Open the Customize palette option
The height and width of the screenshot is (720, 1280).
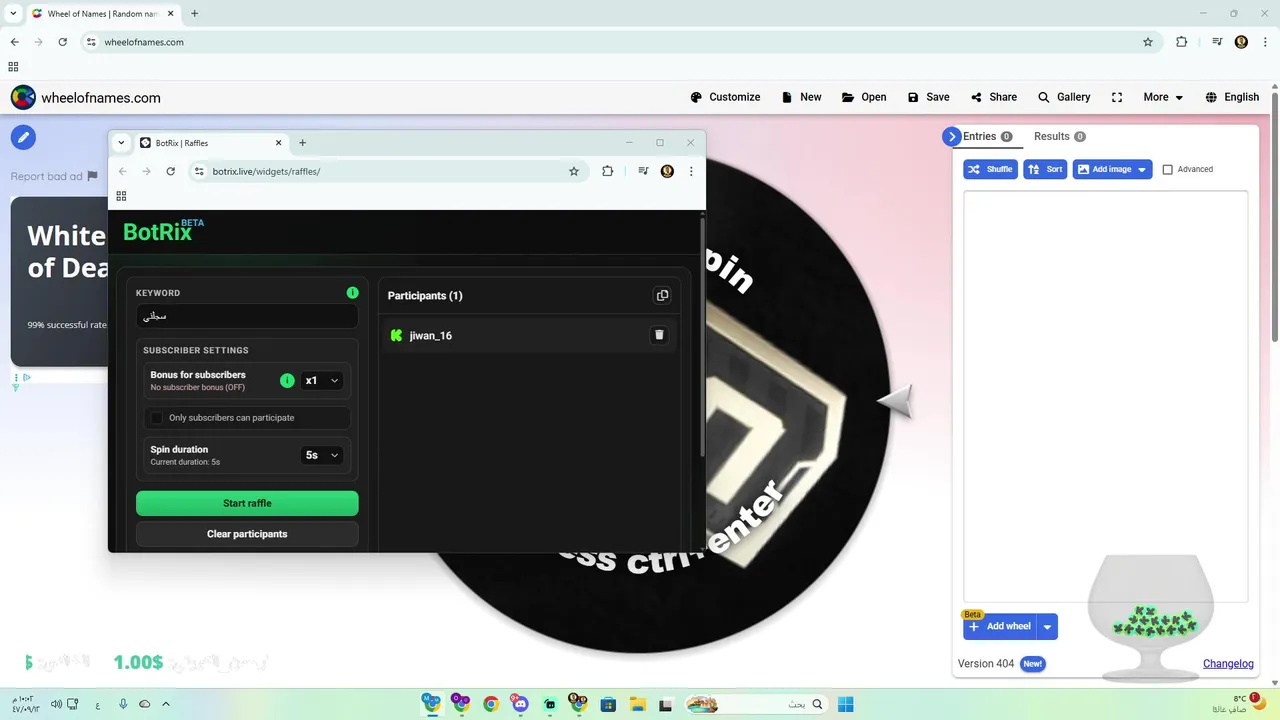725,97
